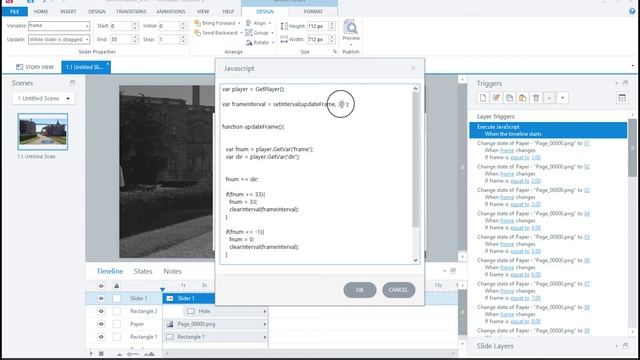Move the selected trigger up
Viewport: 640px width, 360px height.
[549, 98]
